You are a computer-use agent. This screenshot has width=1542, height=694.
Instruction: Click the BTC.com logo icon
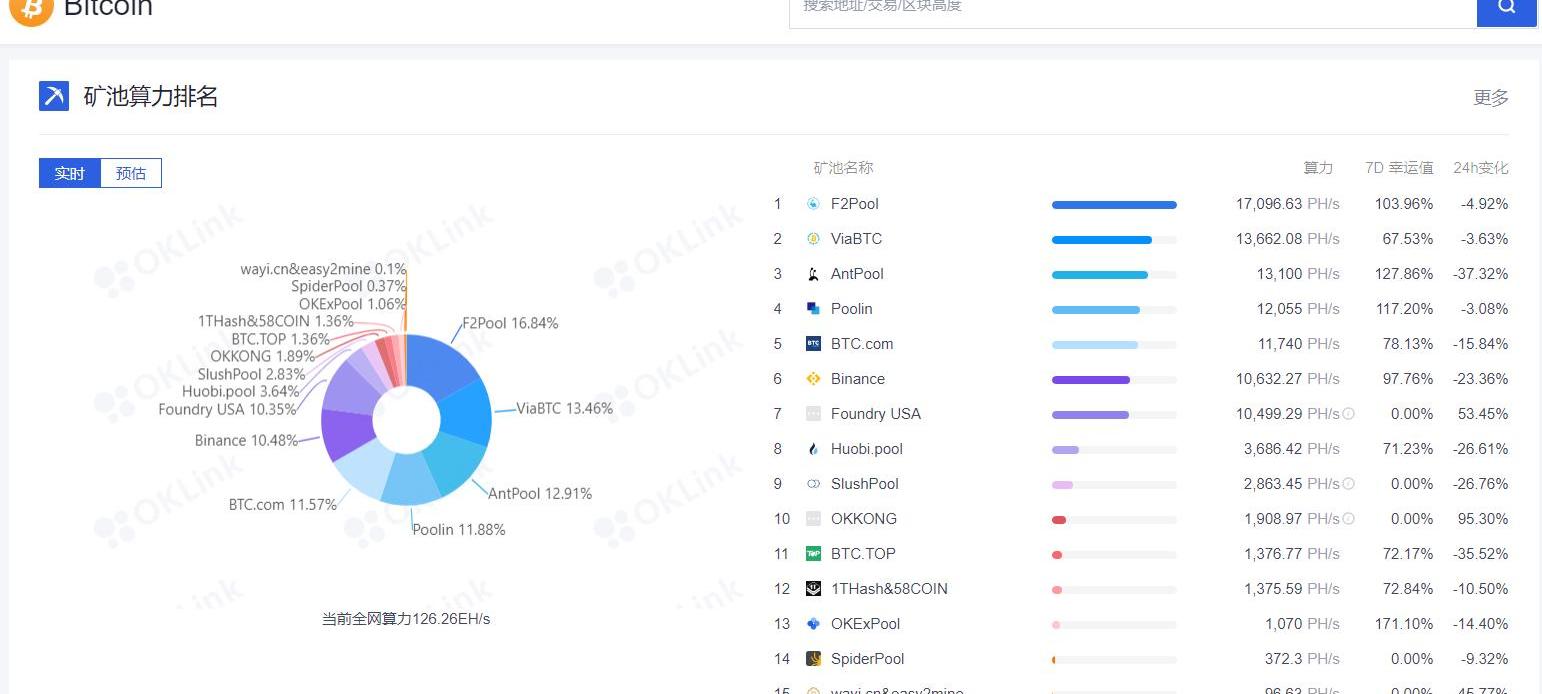click(813, 344)
